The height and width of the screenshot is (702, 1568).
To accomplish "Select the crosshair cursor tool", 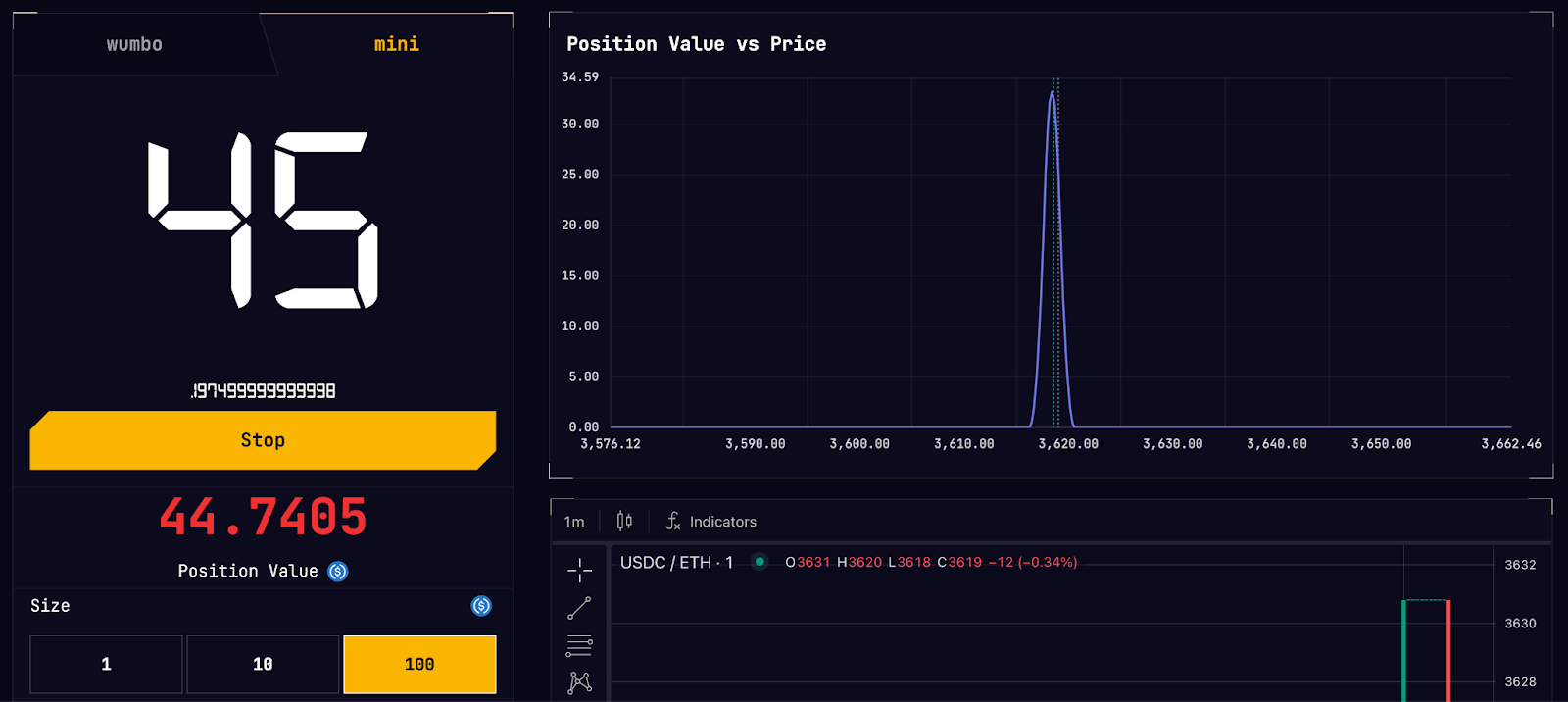I will [579, 570].
